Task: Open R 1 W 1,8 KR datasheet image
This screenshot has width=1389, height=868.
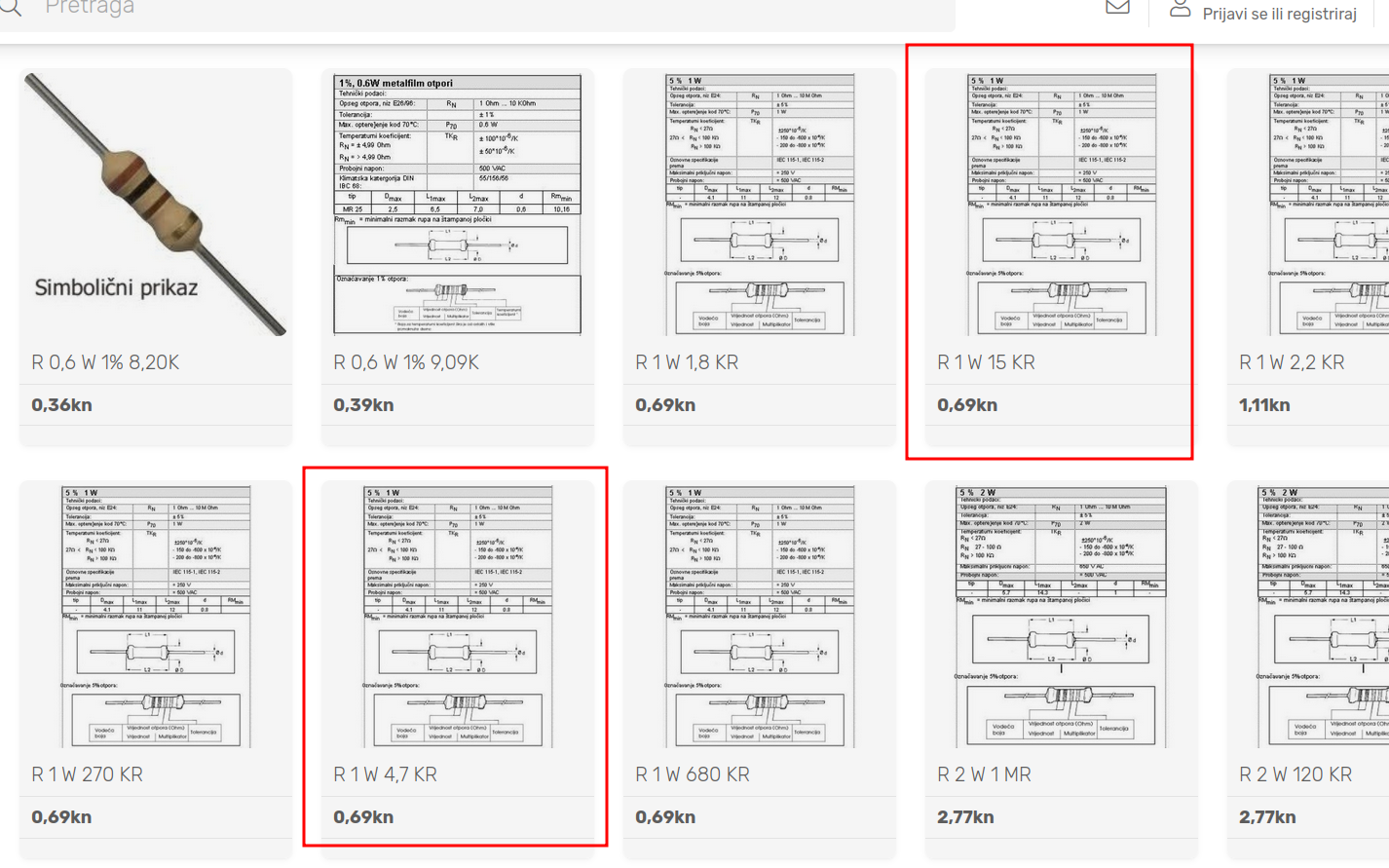Action: click(x=760, y=204)
